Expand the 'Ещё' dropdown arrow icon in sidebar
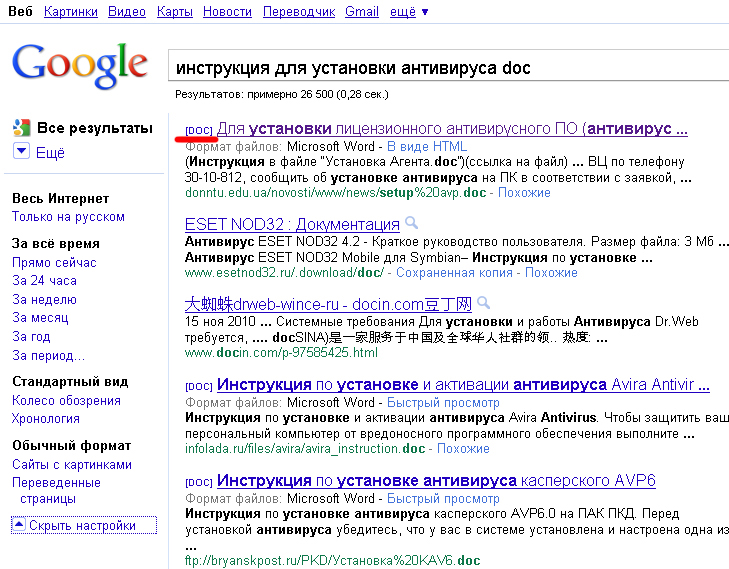 pyautogui.click(x=21, y=152)
